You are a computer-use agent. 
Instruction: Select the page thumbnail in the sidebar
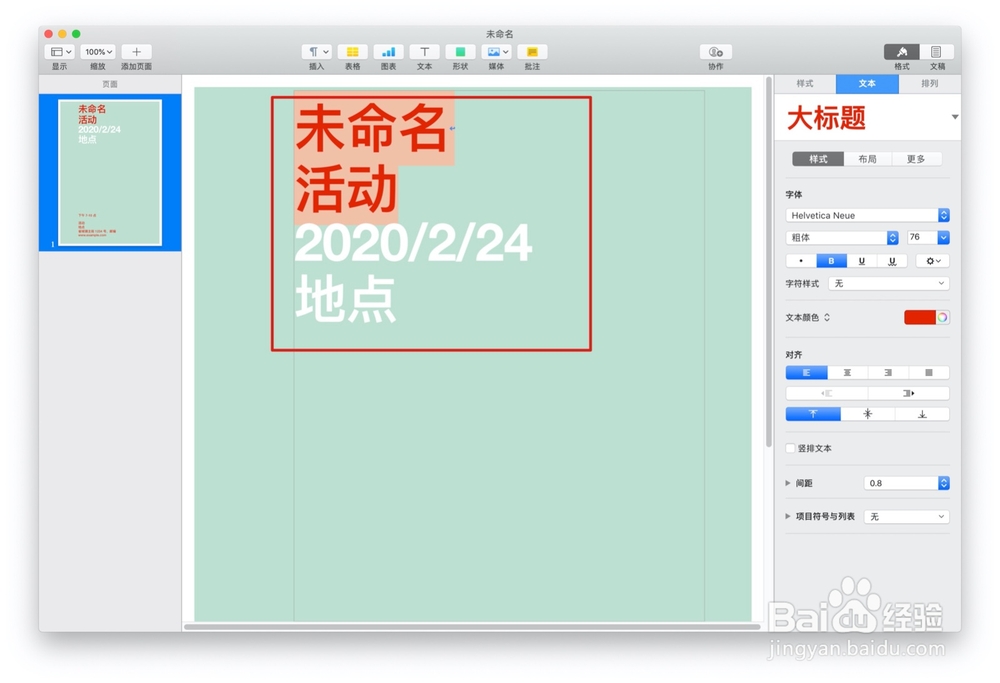click(110, 170)
